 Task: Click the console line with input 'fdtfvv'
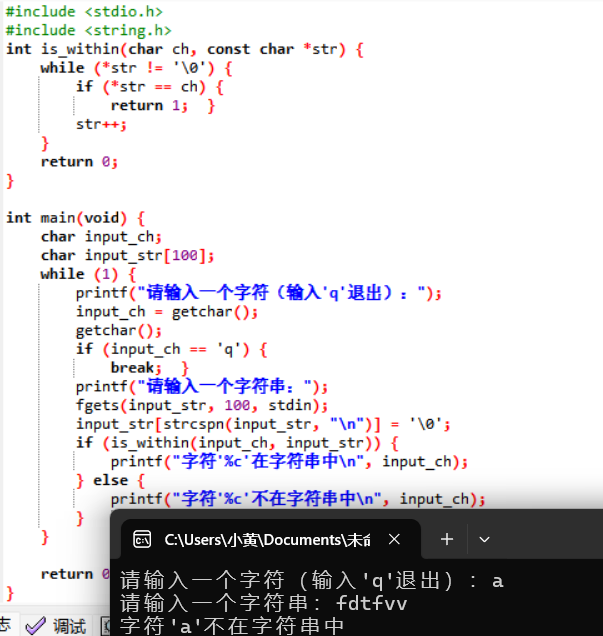(264, 603)
